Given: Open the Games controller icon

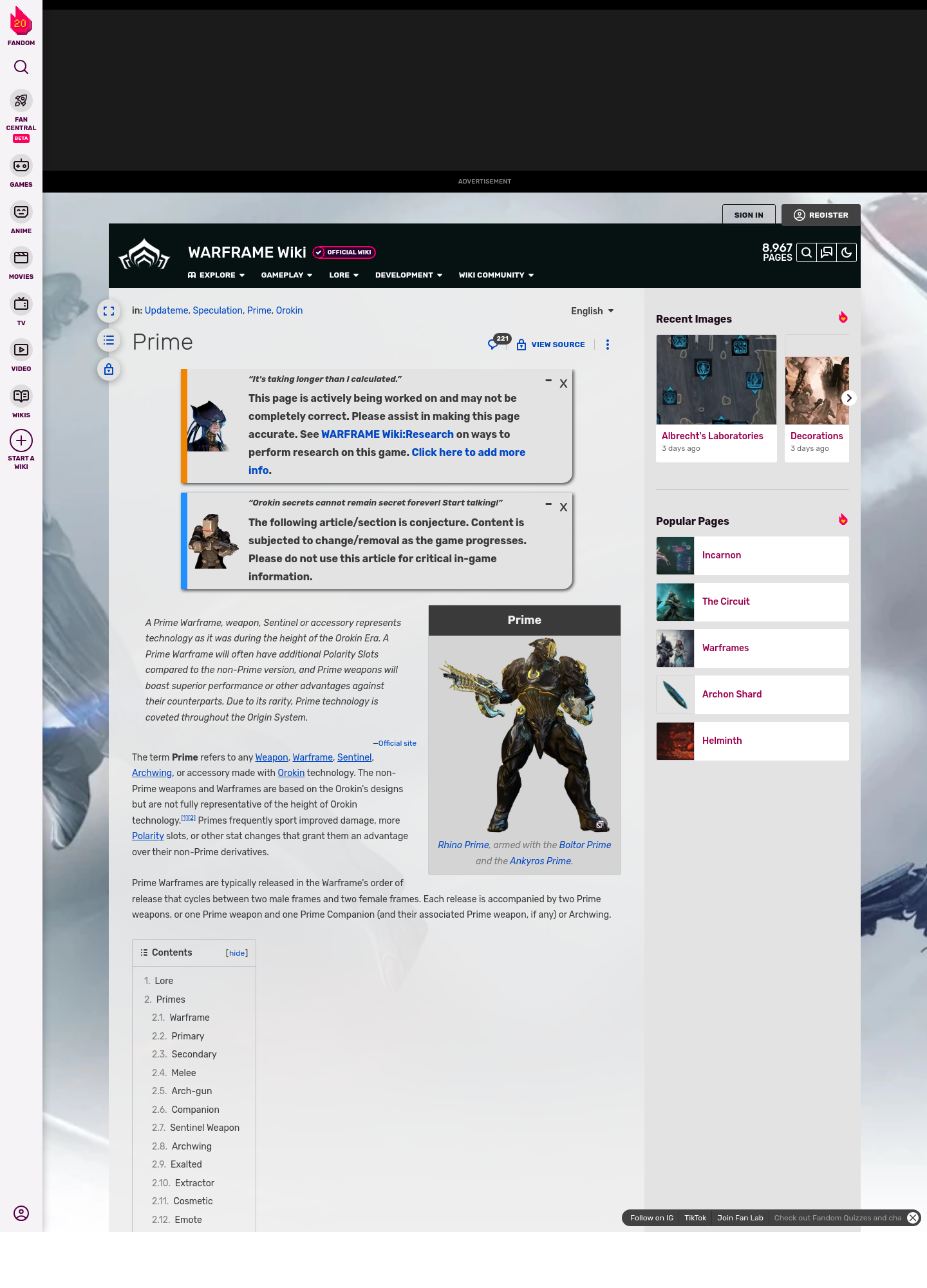Looking at the screenshot, I should (21, 166).
